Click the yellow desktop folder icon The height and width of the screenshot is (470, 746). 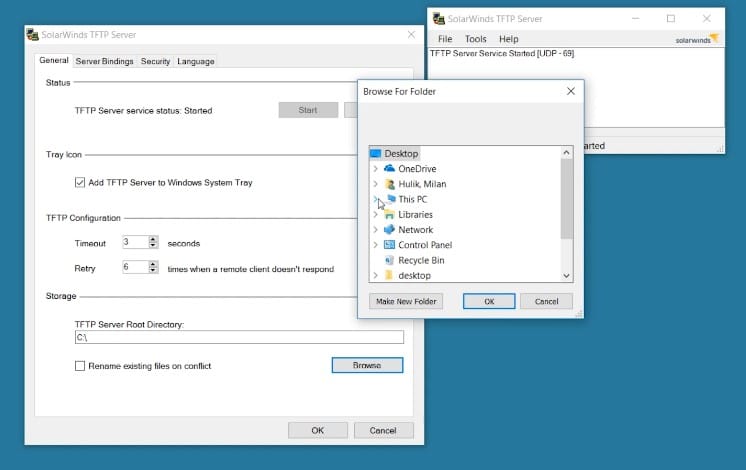tap(389, 275)
